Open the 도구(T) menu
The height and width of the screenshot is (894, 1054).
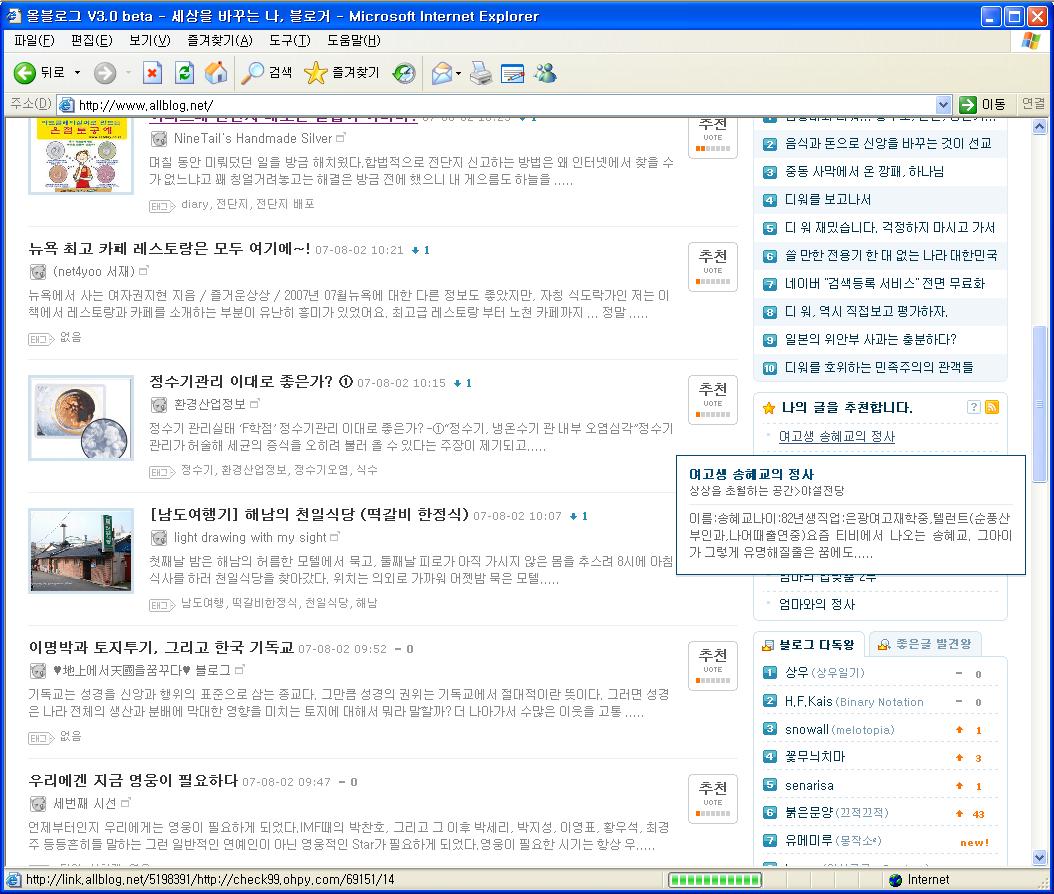click(x=289, y=40)
